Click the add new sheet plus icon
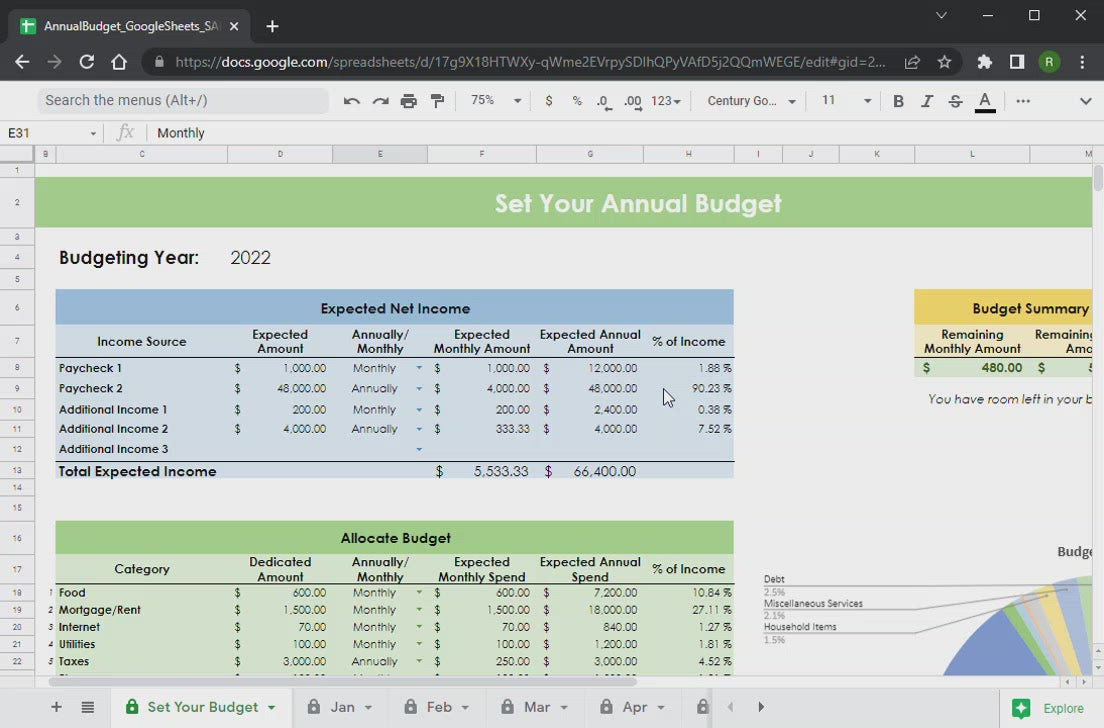Screen dimensions: 1104x728 56,707
